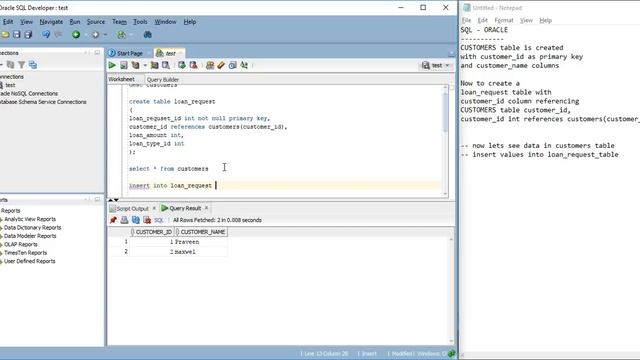Open Format menu in Notepad
This screenshot has height=360, width=640.
pyautogui.click(x=504, y=20)
